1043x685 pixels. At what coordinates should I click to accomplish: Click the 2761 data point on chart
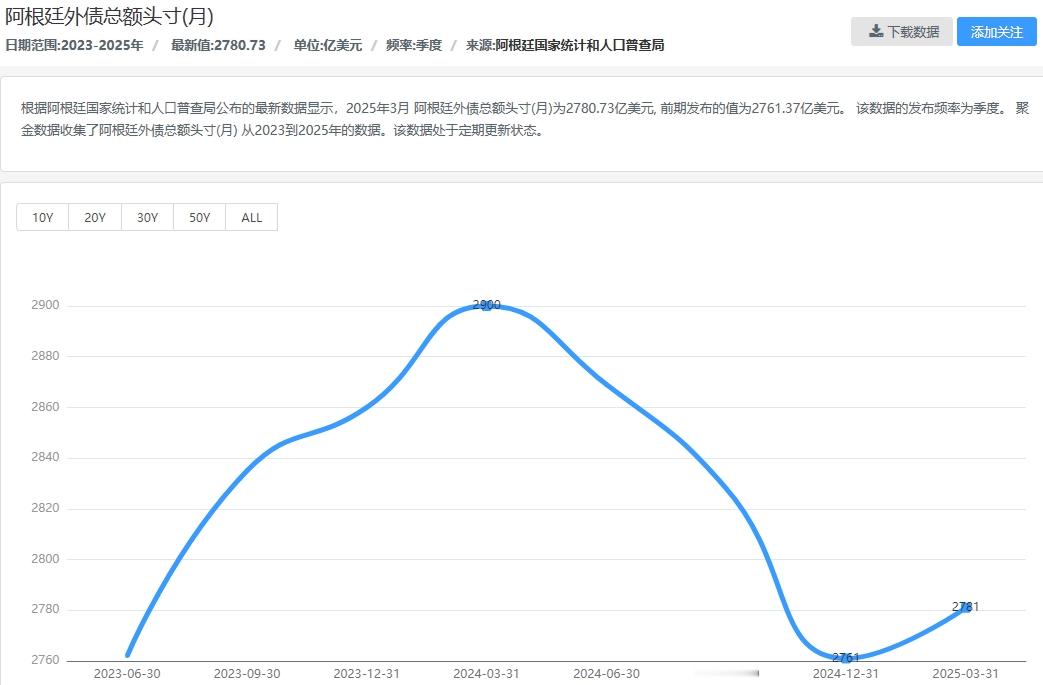[845, 658]
